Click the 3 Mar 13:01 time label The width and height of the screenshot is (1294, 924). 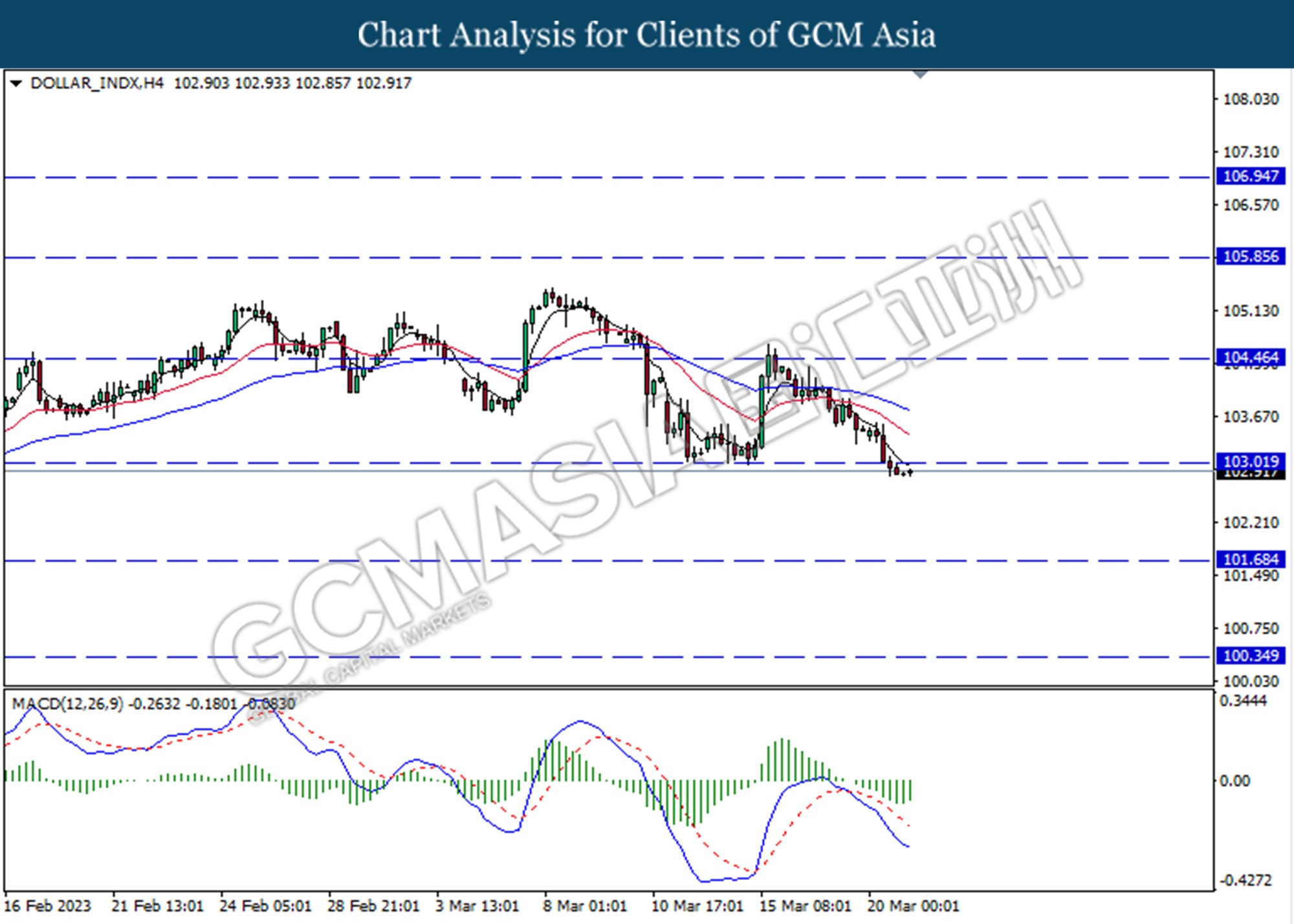(x=477, y=906)
